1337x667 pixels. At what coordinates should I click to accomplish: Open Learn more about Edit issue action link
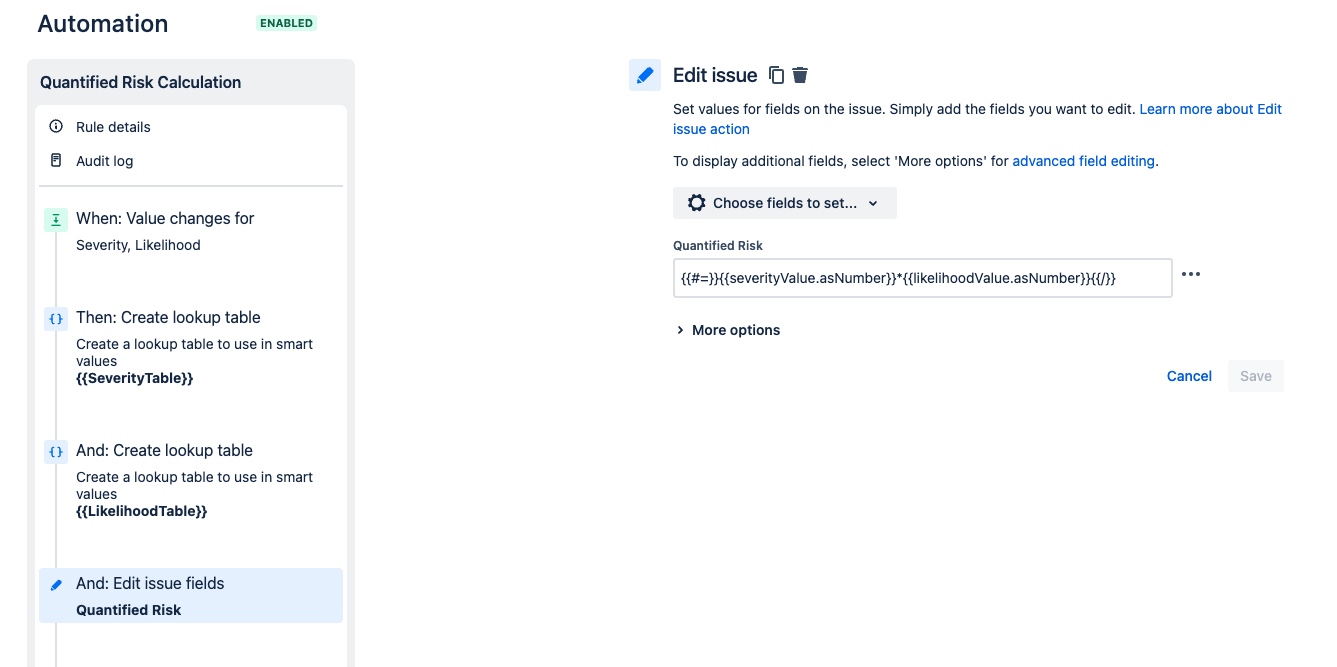(x=977, y=119)
